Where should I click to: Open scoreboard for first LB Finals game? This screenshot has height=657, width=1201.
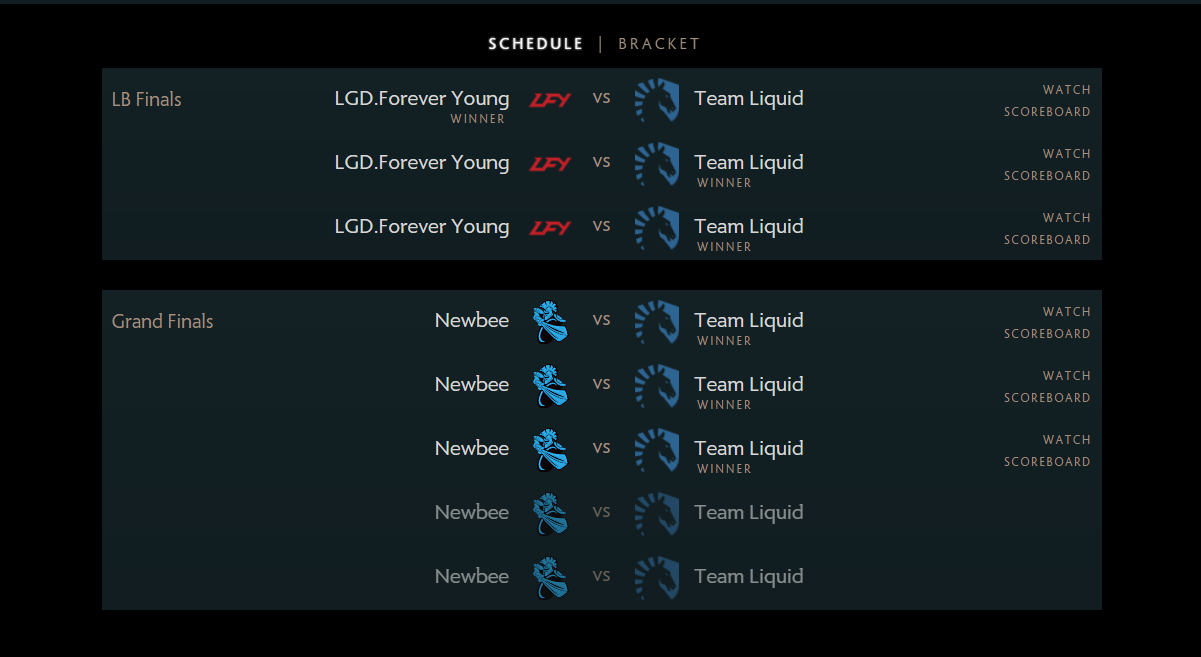pyautogui.click(x=1047, y=112)
